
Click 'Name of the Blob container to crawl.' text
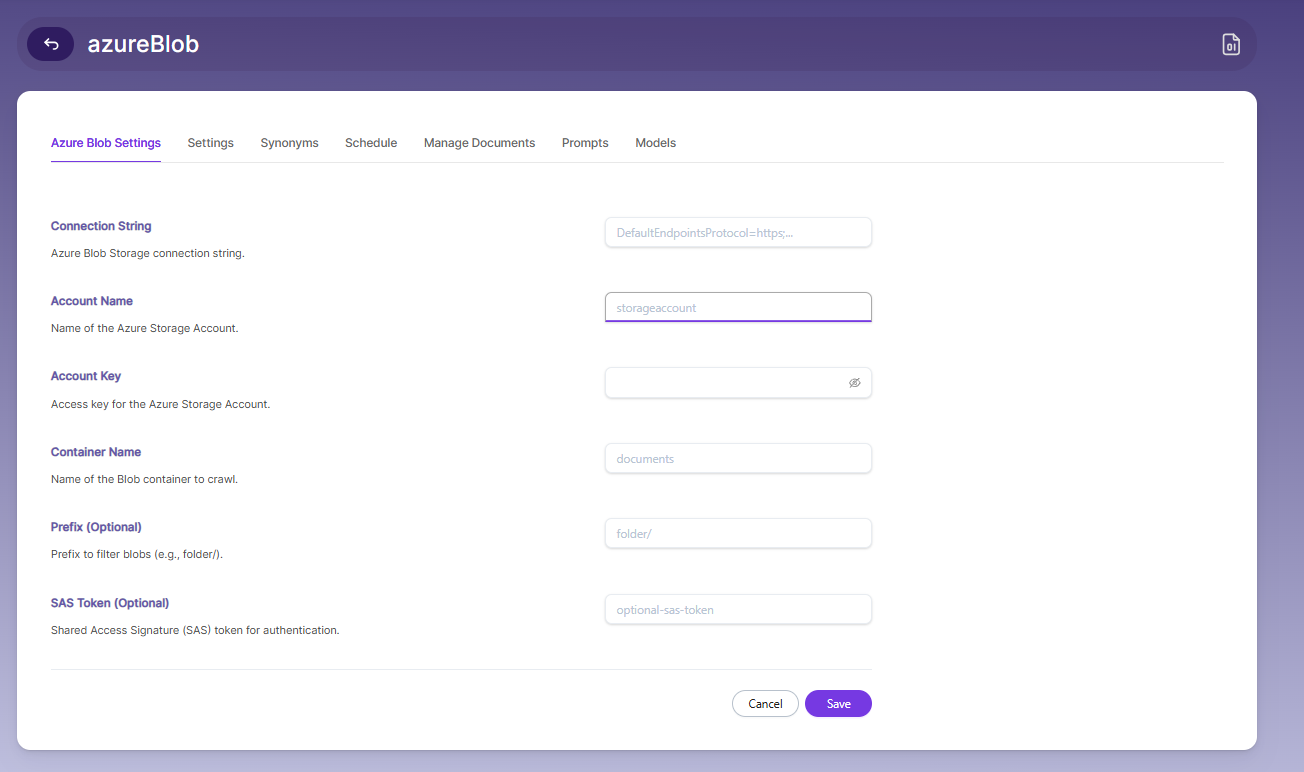coord(144,479)
